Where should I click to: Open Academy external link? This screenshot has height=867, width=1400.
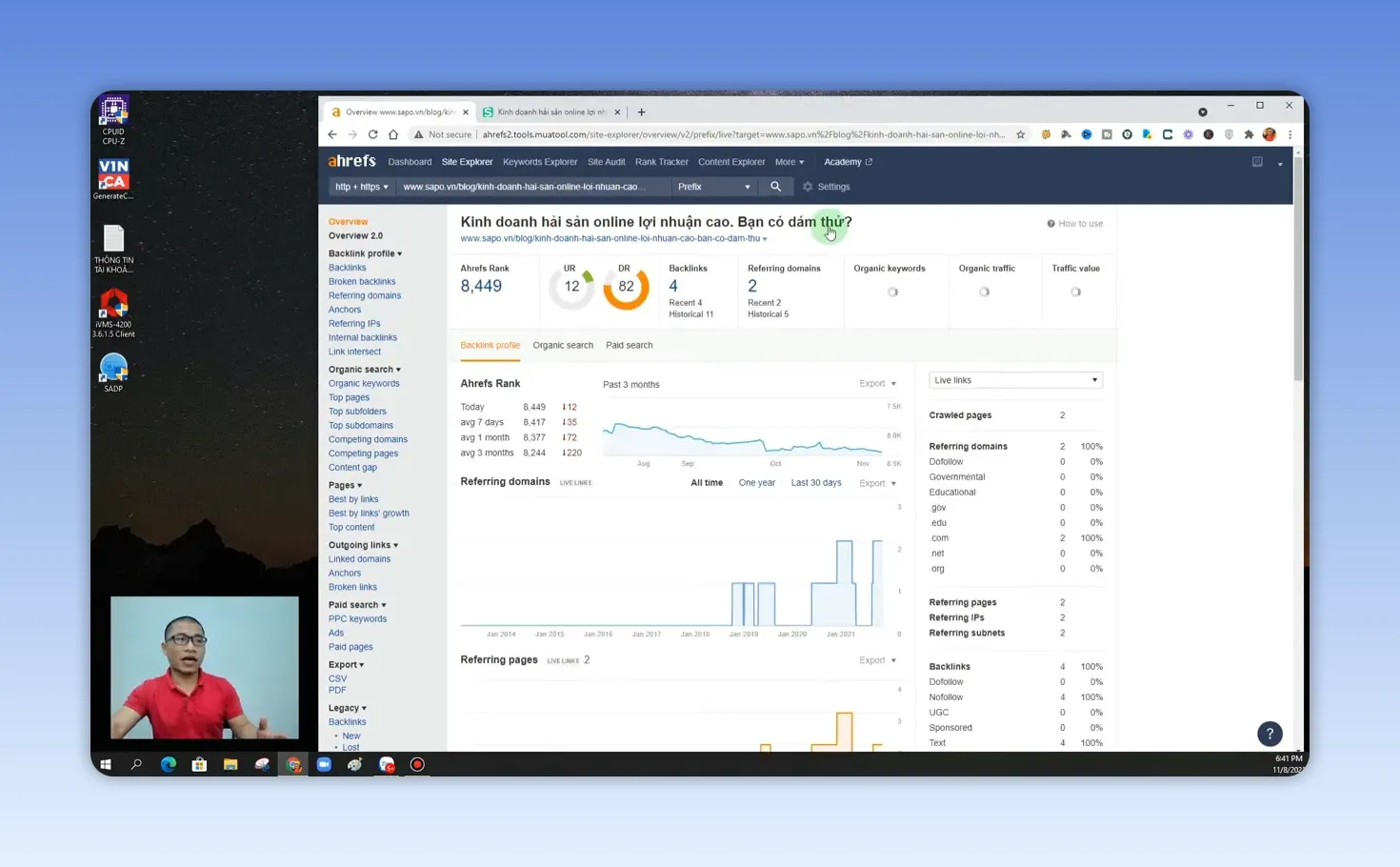click(848, 162)
